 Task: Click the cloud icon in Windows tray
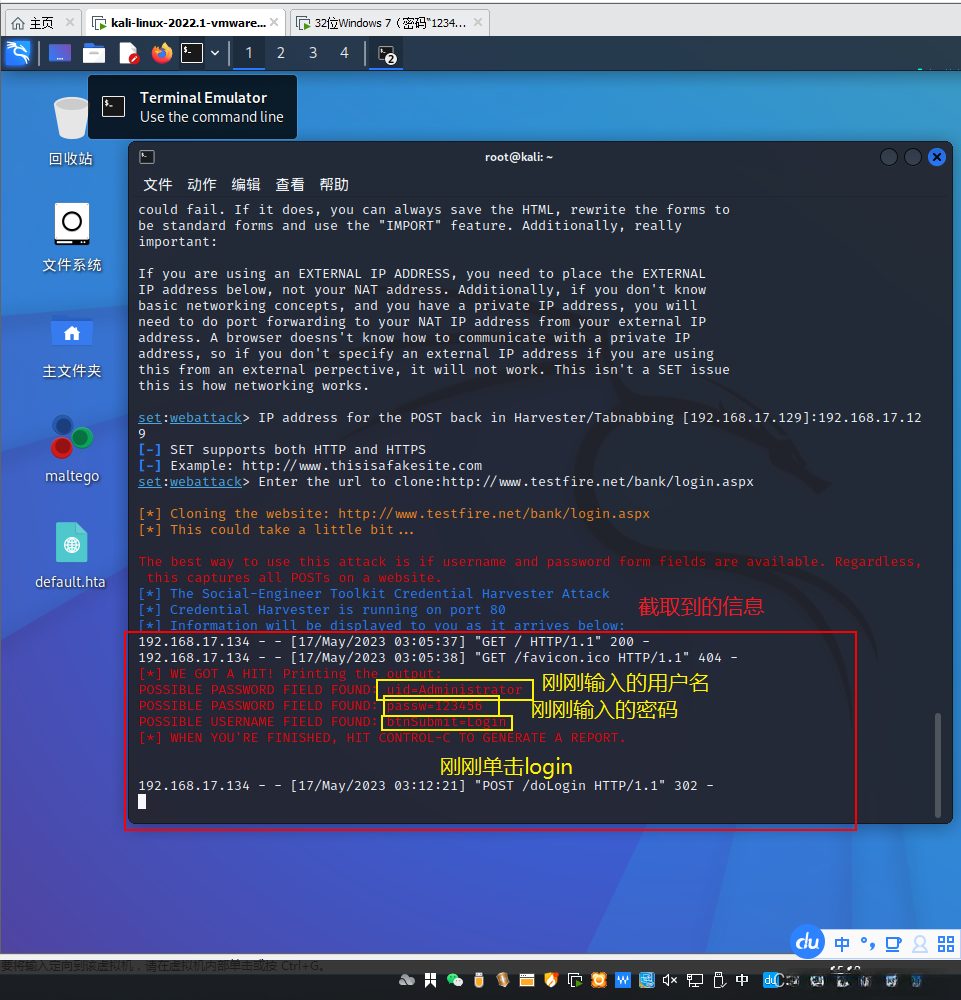[406, 980]
